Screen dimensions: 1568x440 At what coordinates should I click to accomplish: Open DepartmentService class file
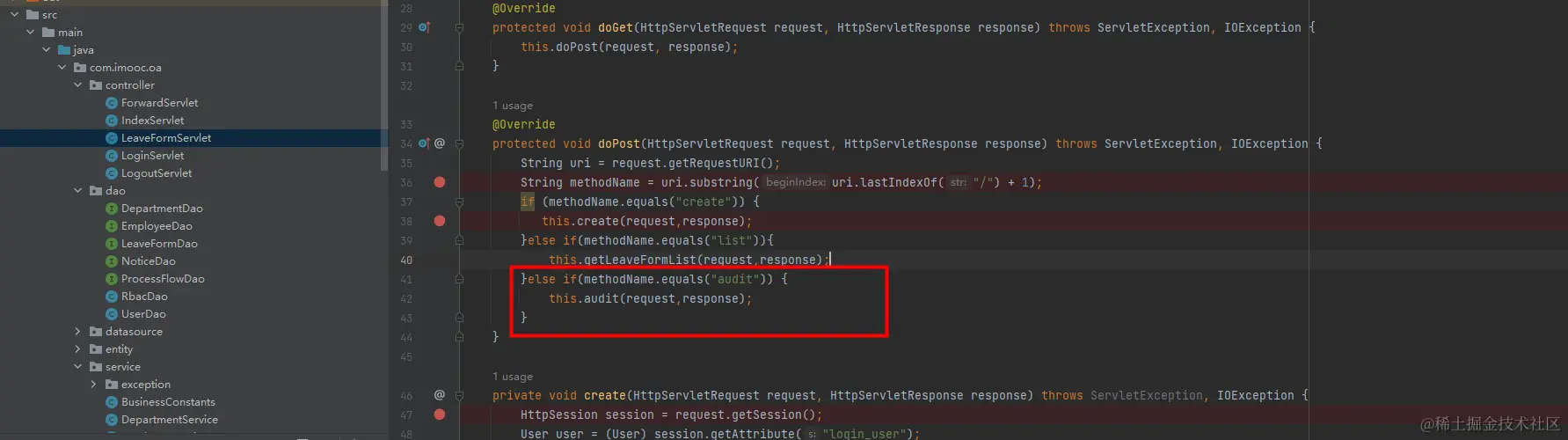pyautogui.click(x=170, y=420)
